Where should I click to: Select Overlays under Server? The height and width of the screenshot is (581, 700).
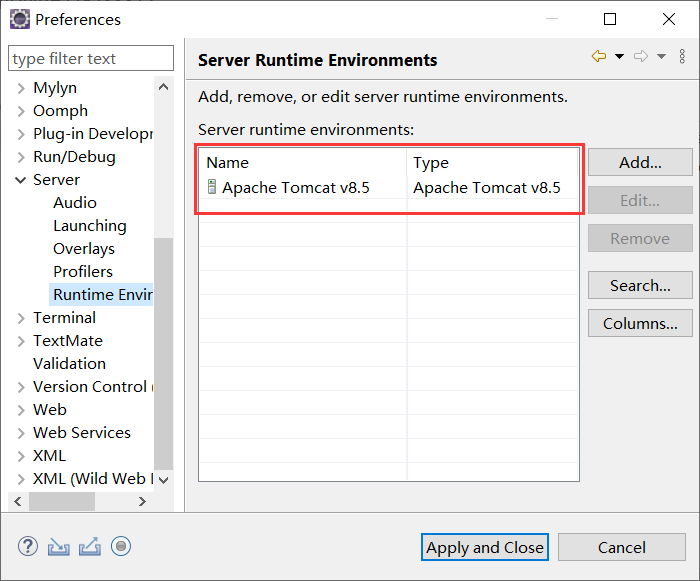[x=84, y=249]
